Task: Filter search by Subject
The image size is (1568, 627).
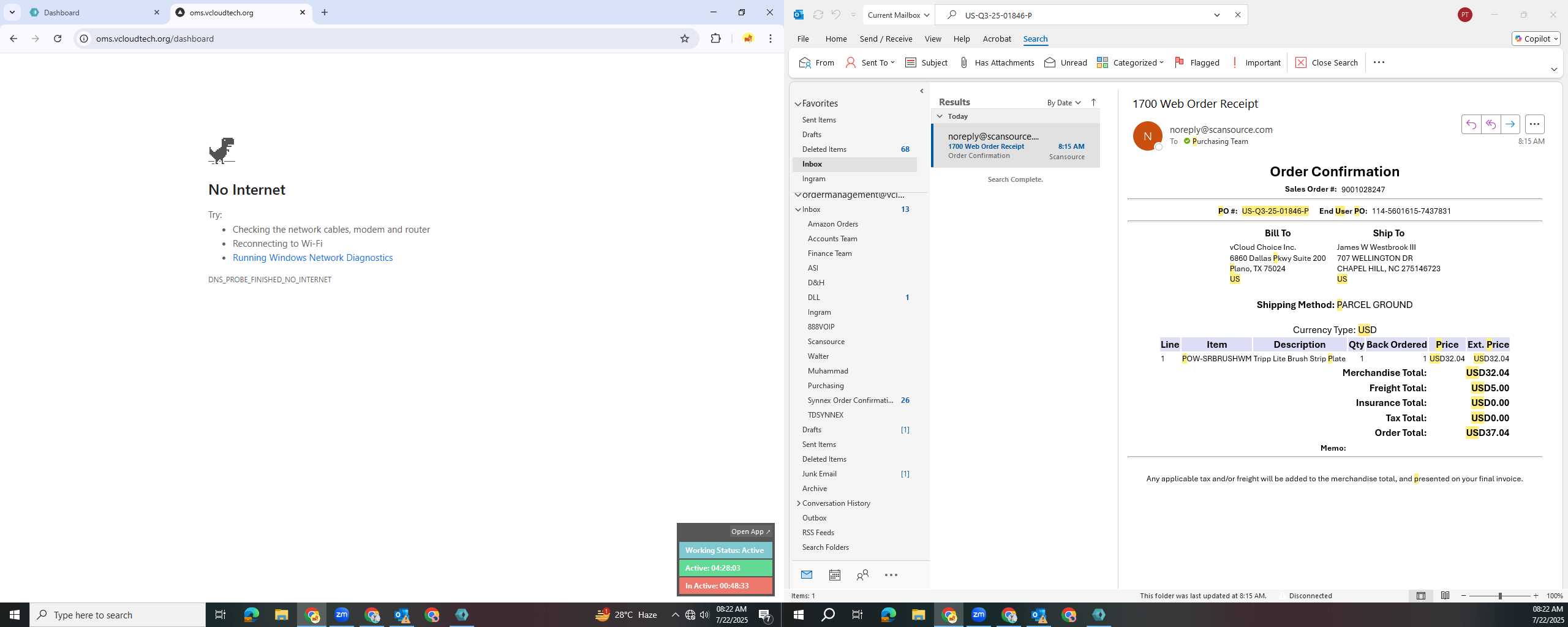Action: [926, 62]
